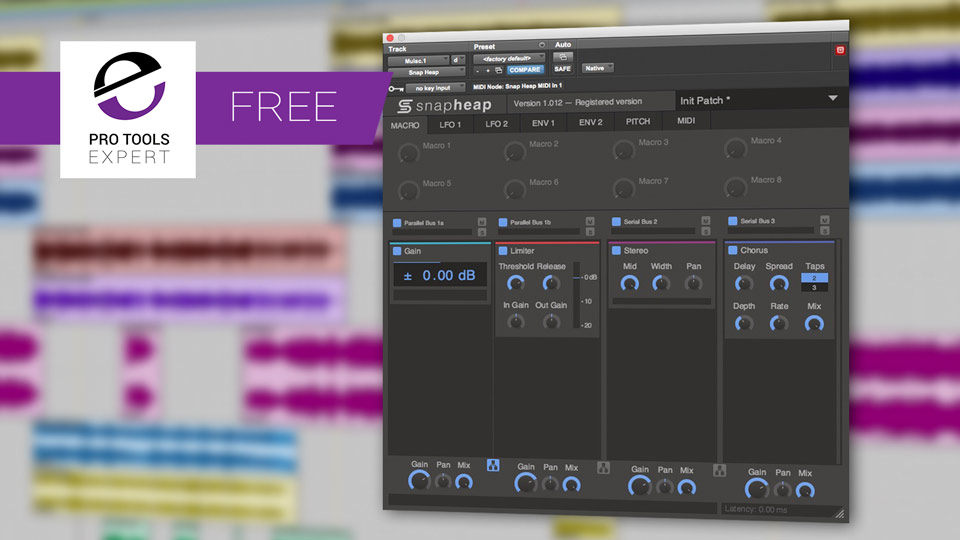This screenshot has width=960, height=540.
Task: Open the Muisc.1 track selector dropdown
Action: point(418,61)
